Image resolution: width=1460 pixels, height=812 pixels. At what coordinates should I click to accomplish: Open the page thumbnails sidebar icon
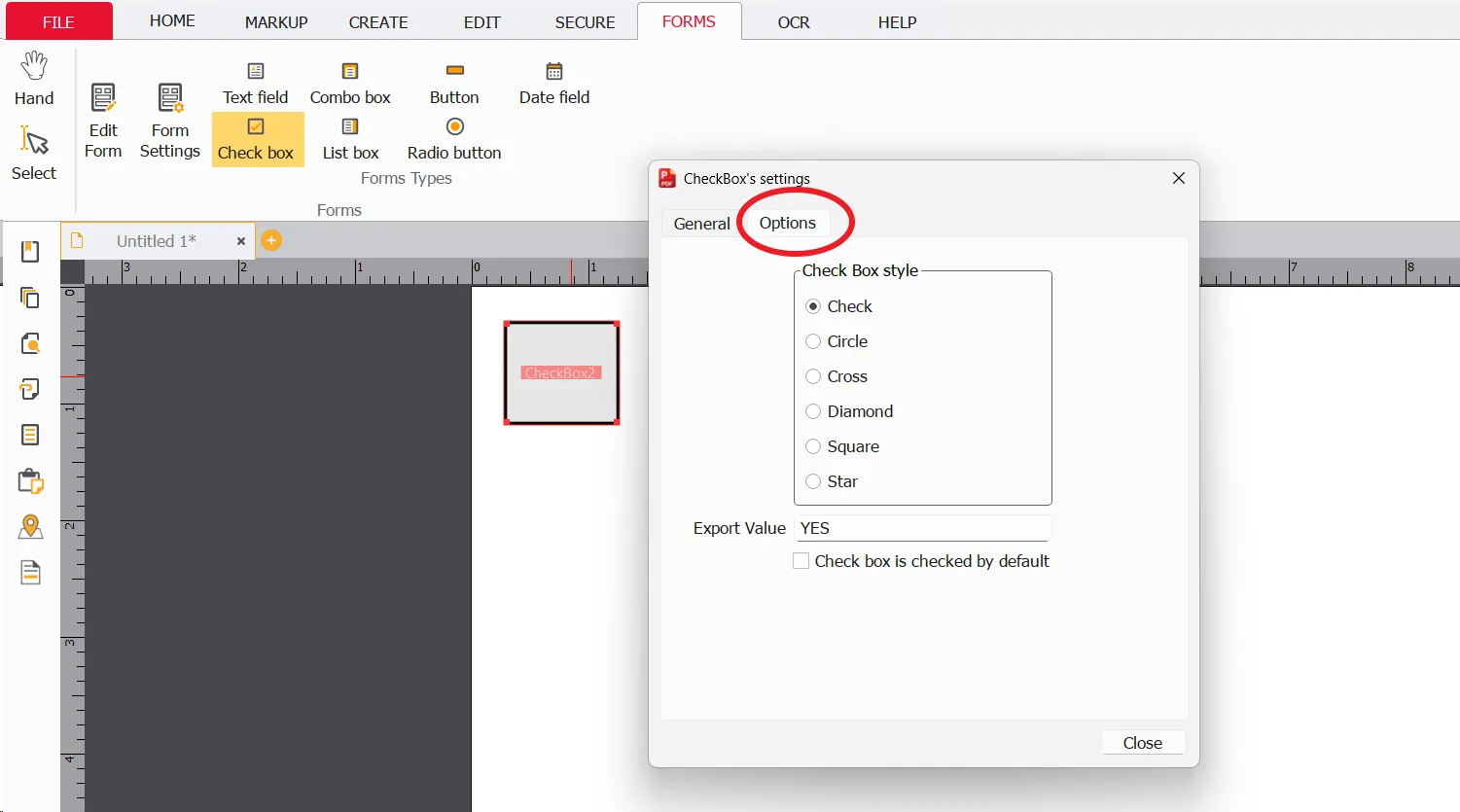(x=30, y=298)
